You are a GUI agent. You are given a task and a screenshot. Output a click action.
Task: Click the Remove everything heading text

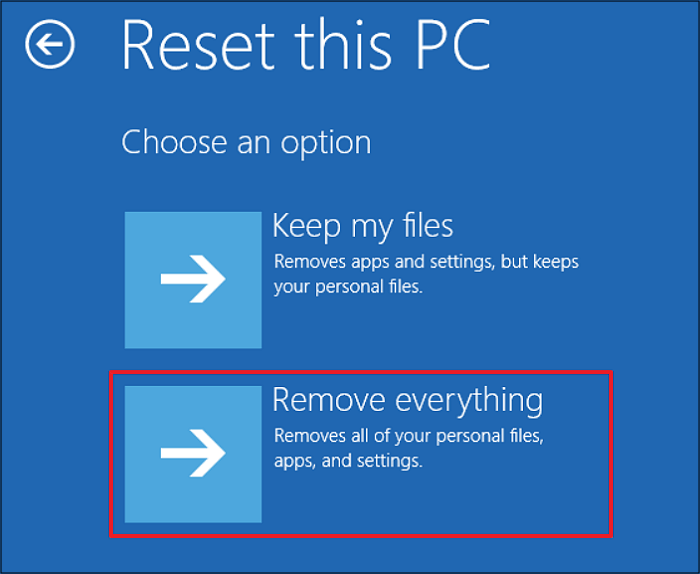pos(407,400)
